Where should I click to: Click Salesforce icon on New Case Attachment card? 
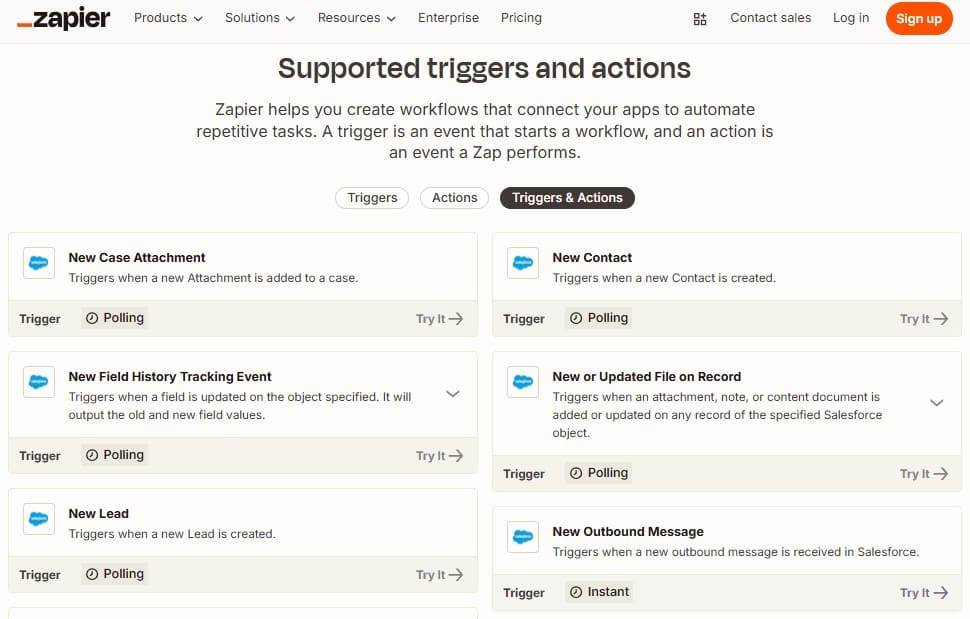click(38, 262)
